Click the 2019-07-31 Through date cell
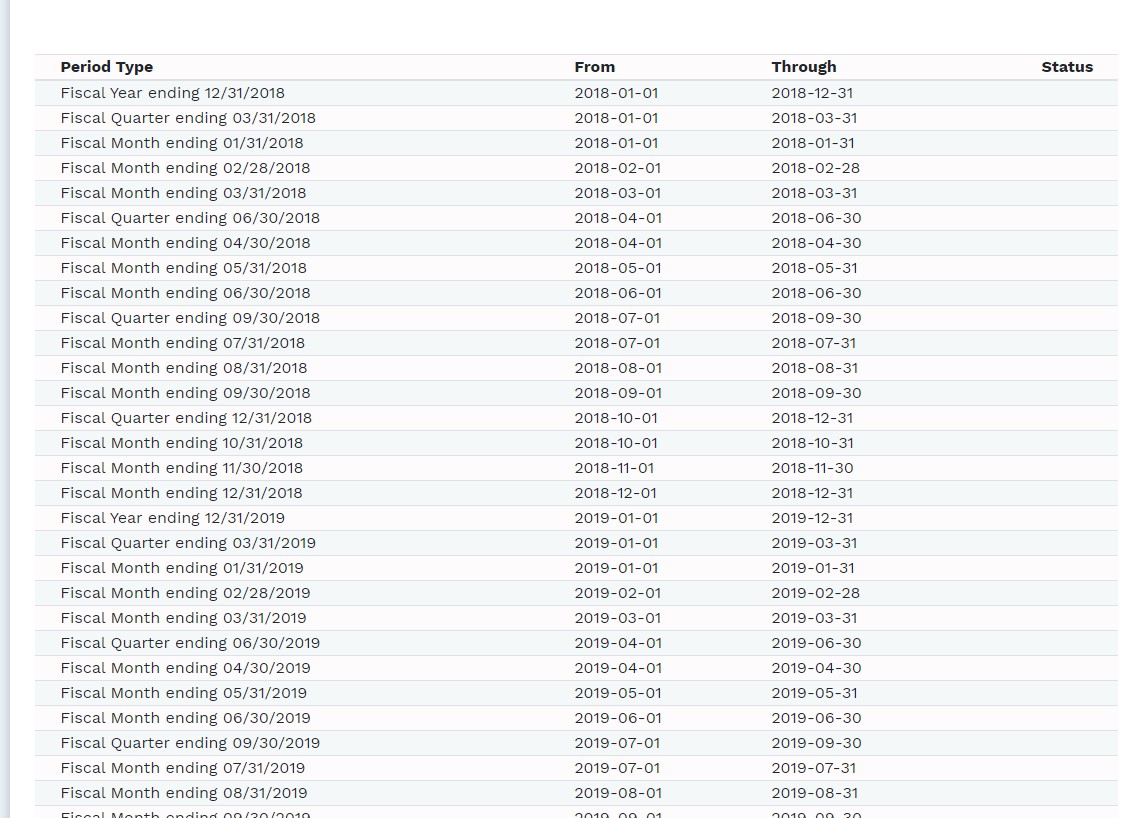Viewport: 1141px width, 818px height. pos(813,768)
